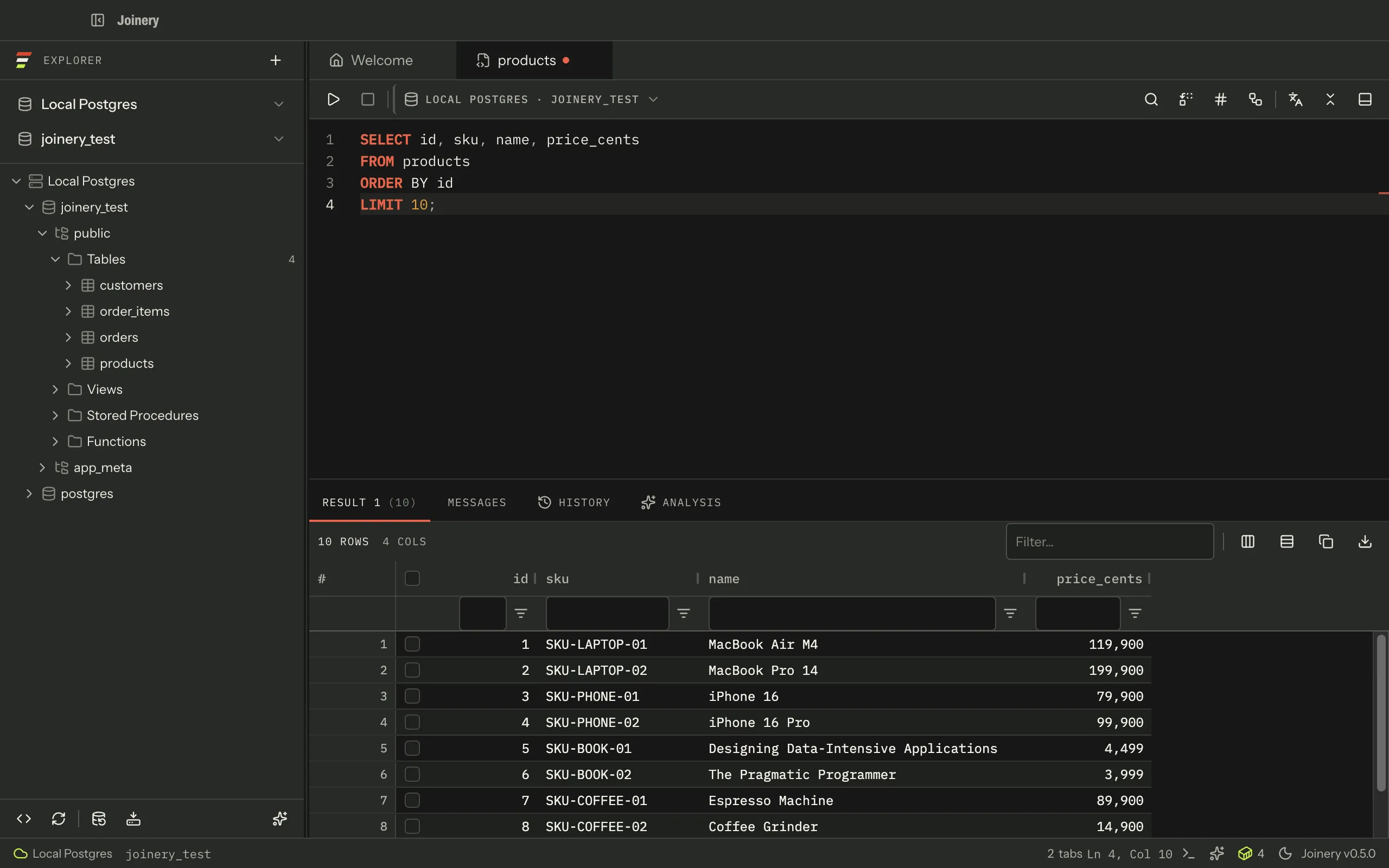Screen dimensions: 1389x868
Task: Click the collapse arrows icon in the toolbar
Action: pos(1330,99)
